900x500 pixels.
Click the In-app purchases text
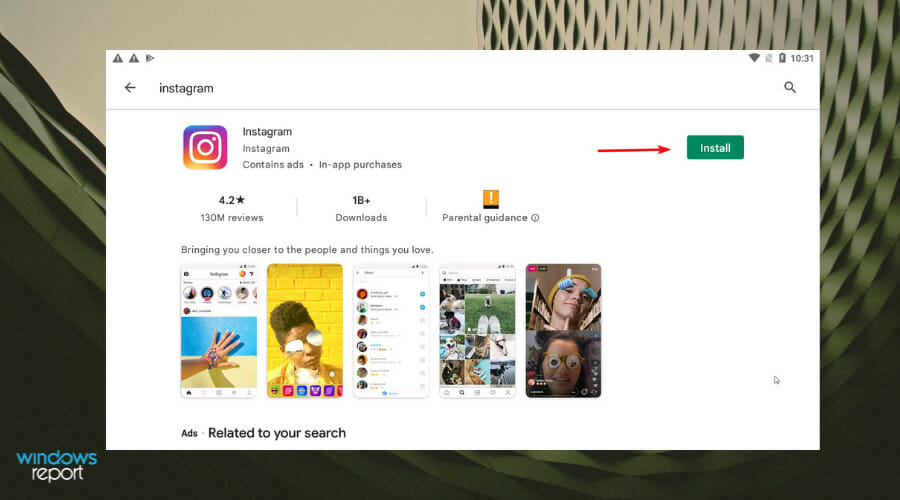pos(360,165)
